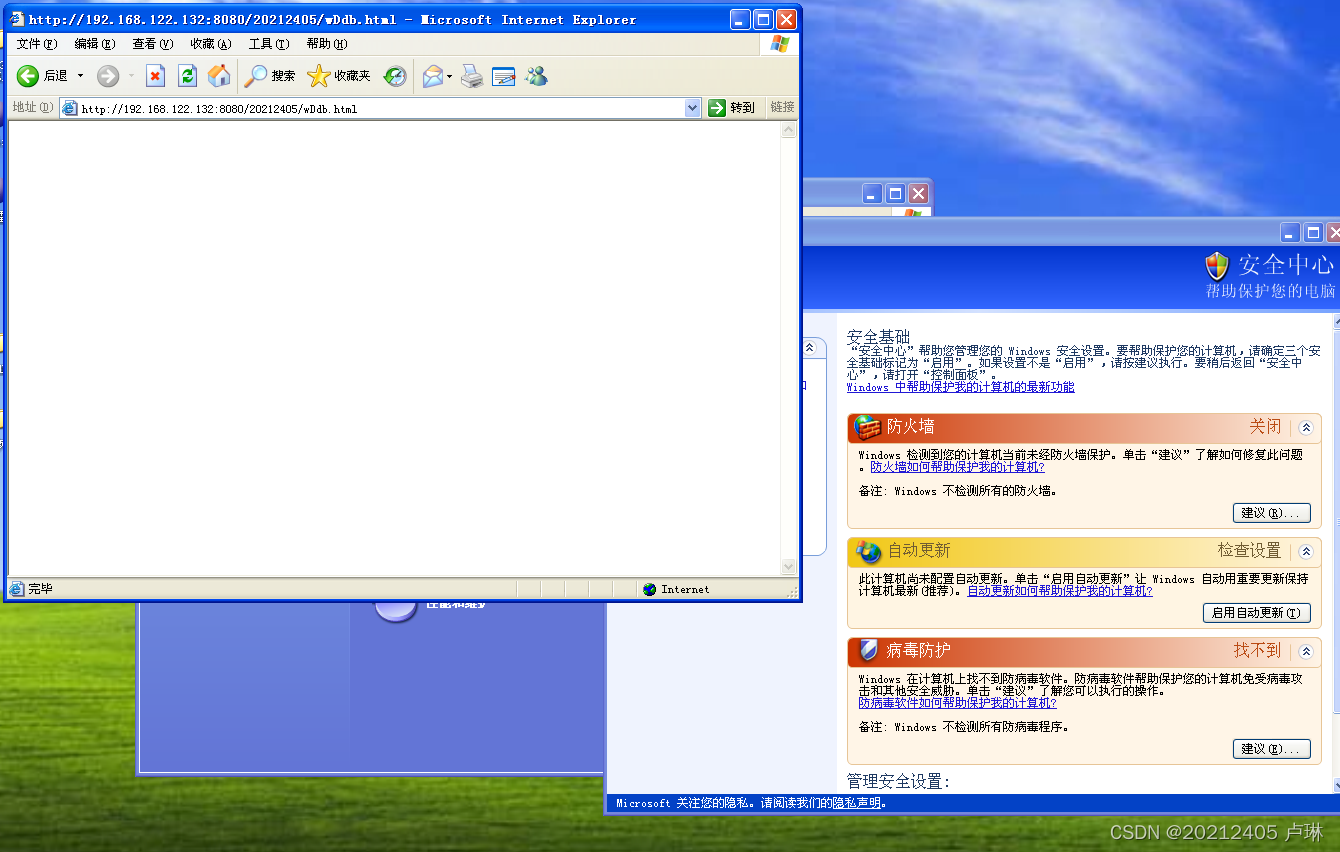Open the Mail dropdown arrow

(450, 76)
